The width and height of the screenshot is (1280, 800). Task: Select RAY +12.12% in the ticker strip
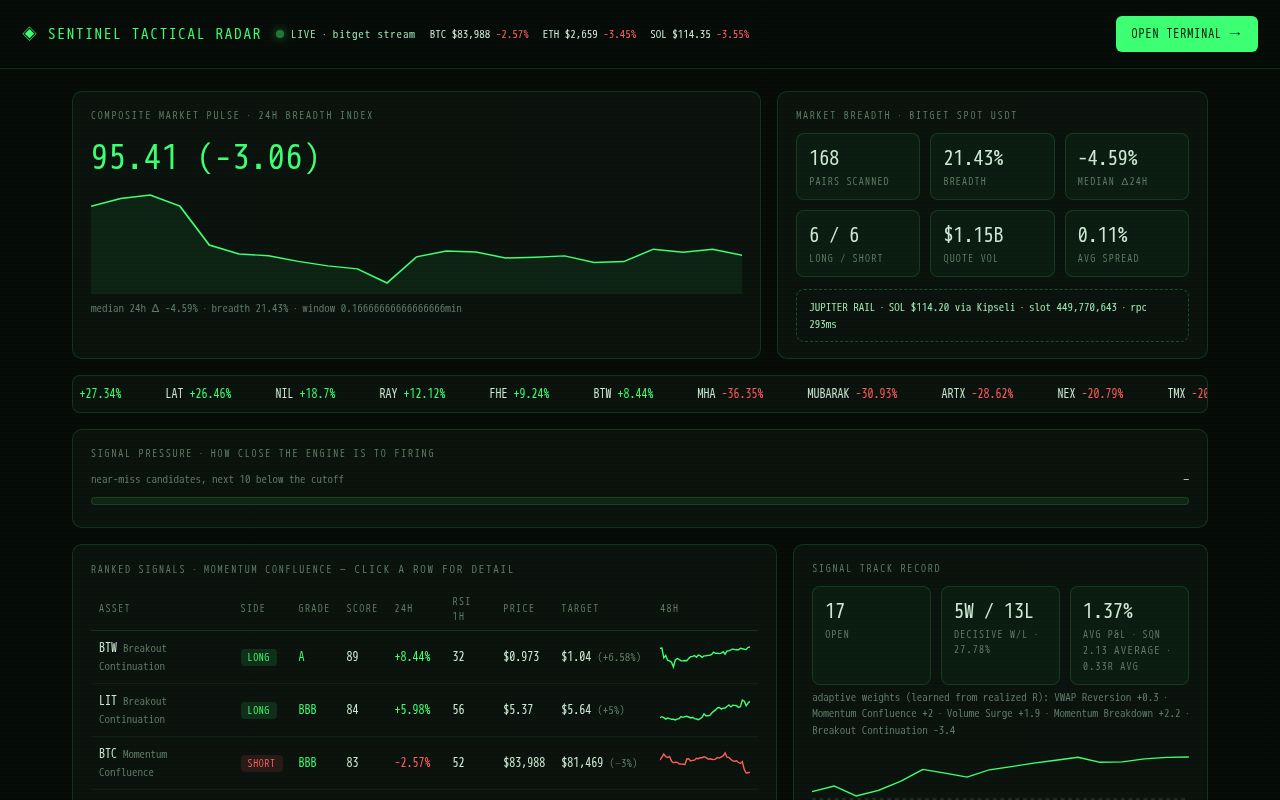click(412, 394)
